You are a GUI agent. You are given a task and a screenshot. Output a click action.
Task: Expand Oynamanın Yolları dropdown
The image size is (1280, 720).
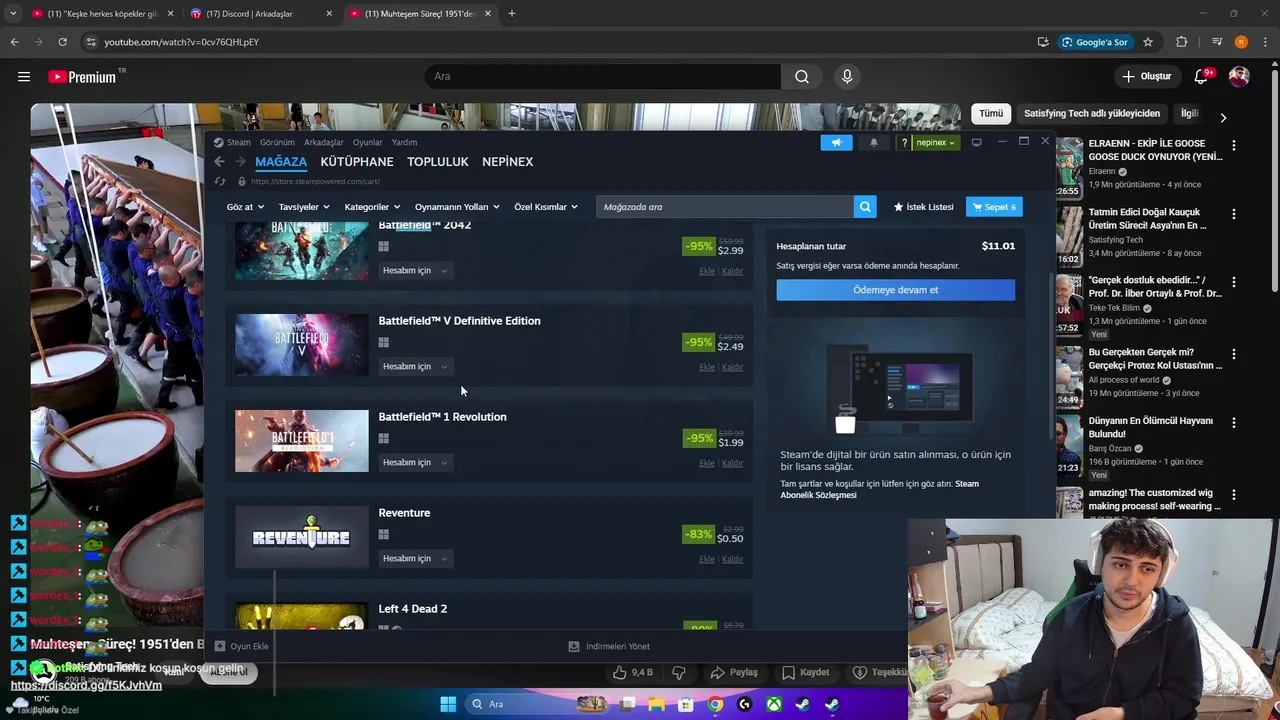click(457, 207)
